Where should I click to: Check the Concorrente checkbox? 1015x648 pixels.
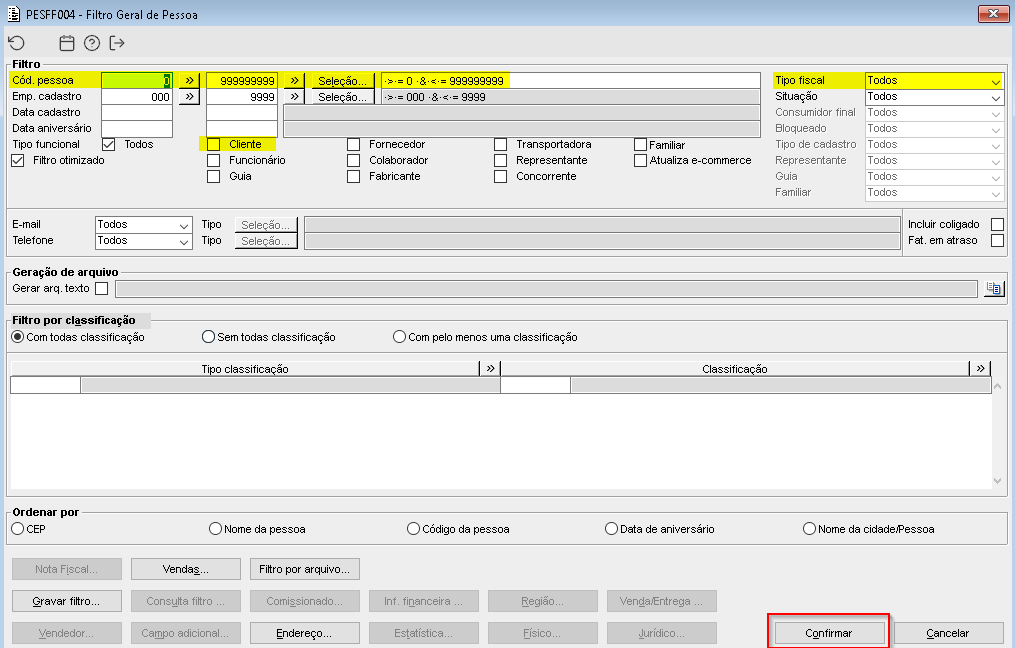[x=500, y=177]
